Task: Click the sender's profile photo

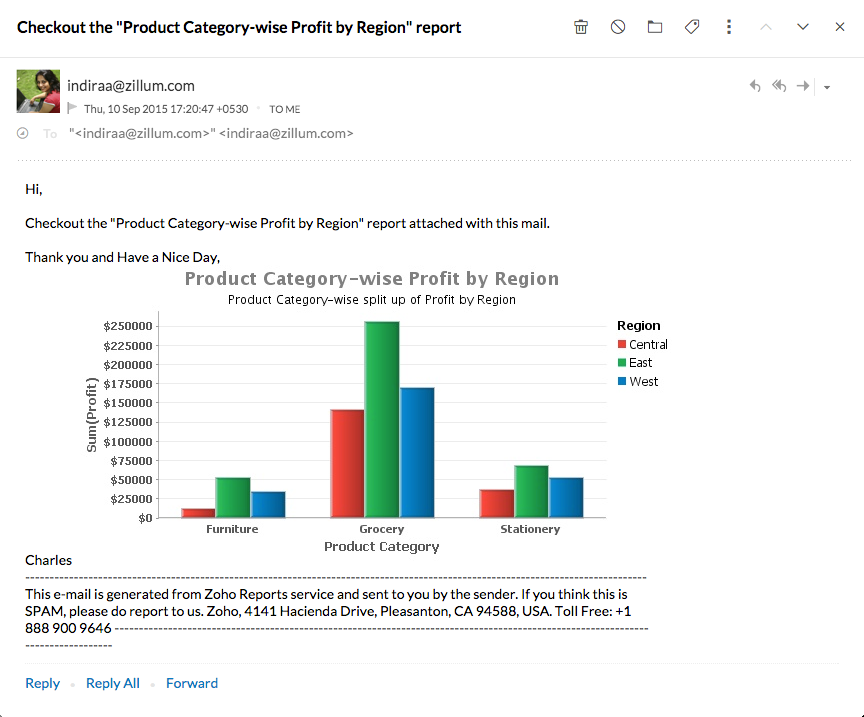Action: click(x=38, y=91)
